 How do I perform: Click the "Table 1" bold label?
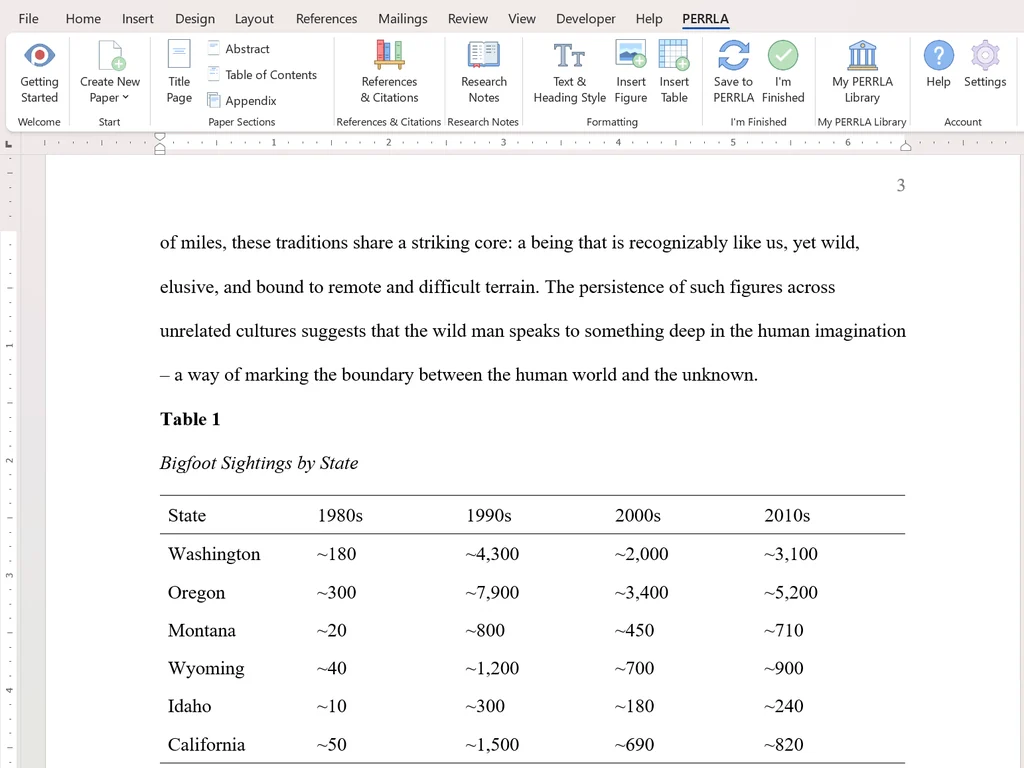(190, 419)
